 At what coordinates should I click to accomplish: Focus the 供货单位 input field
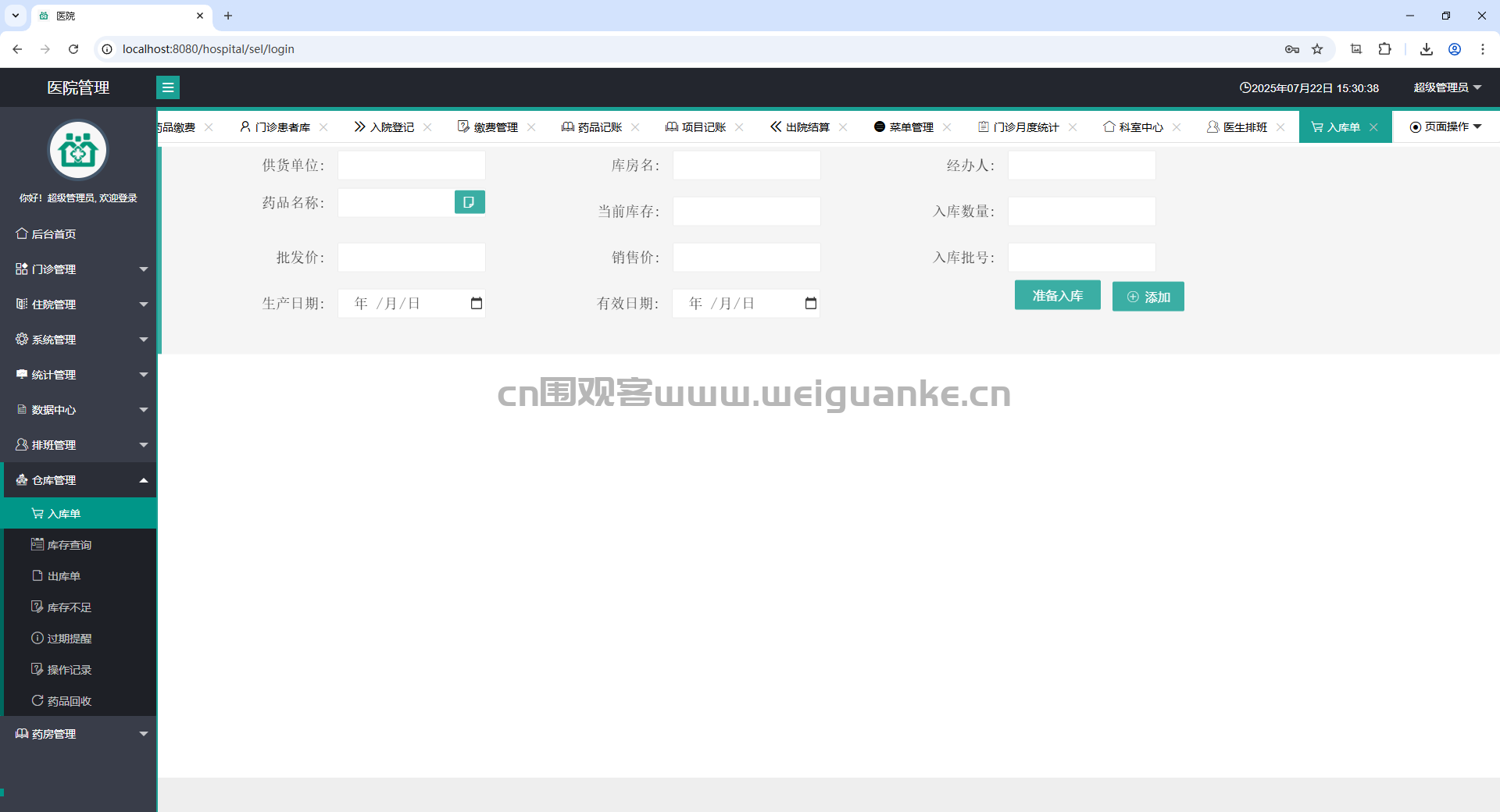point(411,166)
